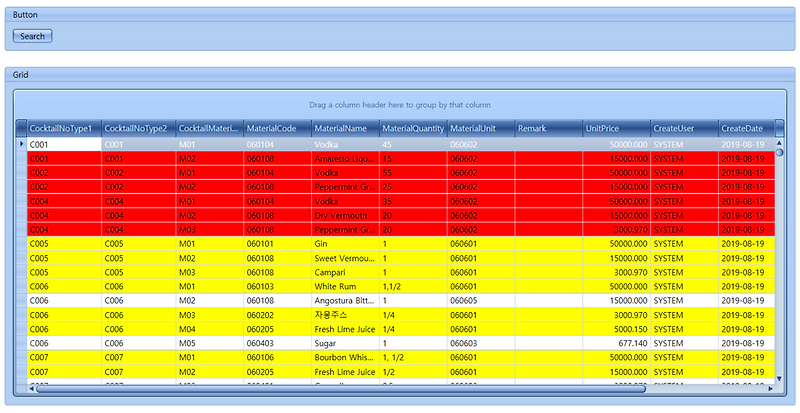
Task: Click the quantity 25 cell
Action: 413,187
